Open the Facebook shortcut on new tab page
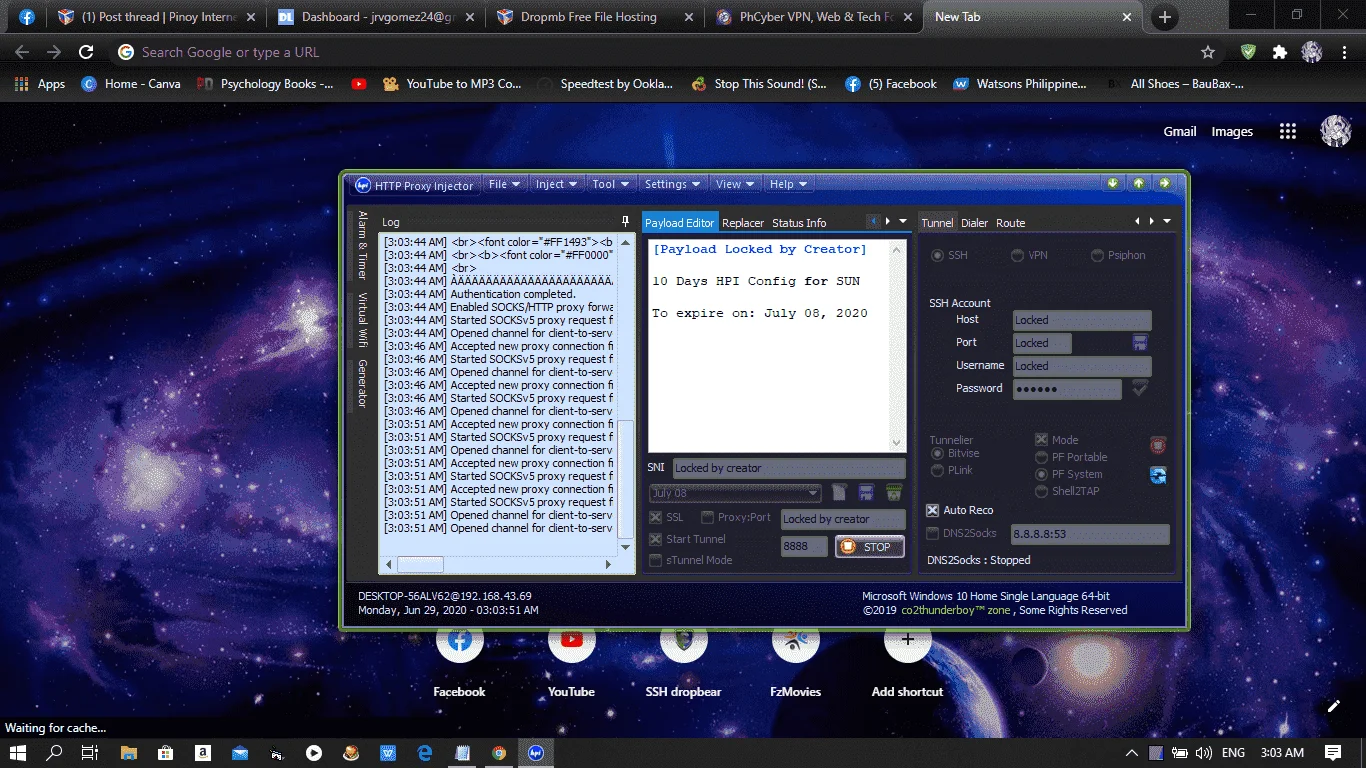The width and height of the screenshot is (1366, 768). (460, 641)
